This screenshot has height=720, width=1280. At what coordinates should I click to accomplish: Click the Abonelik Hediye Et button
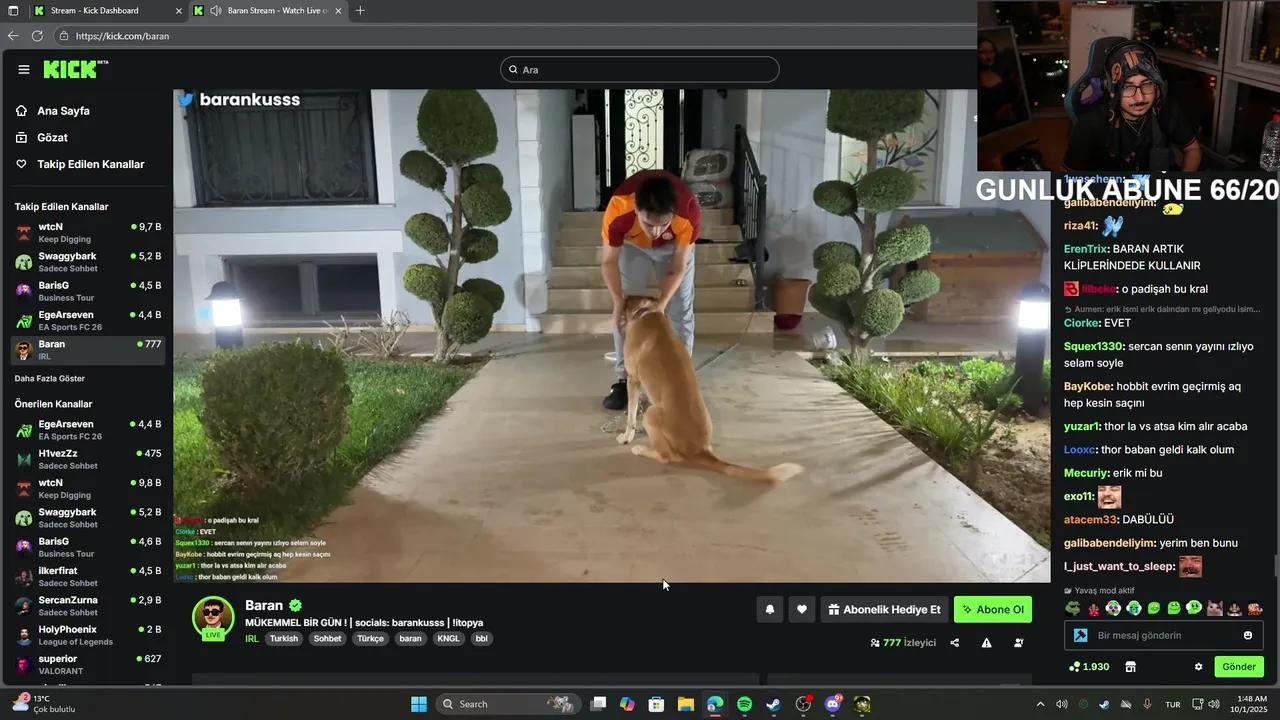pyautogui.click(x=883, y=609)
